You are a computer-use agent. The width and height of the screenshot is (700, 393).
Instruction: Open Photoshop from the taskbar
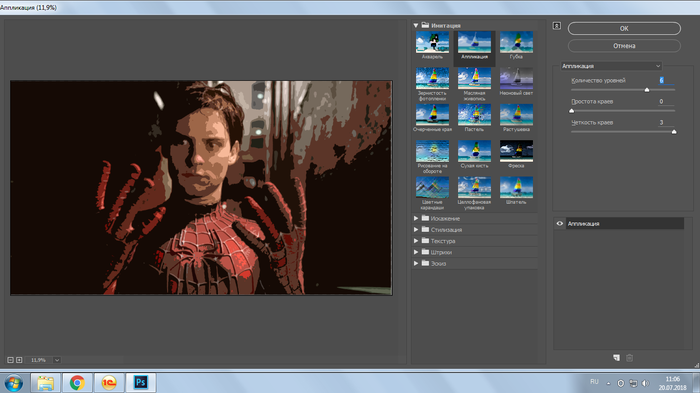click(x=141, y=382)
